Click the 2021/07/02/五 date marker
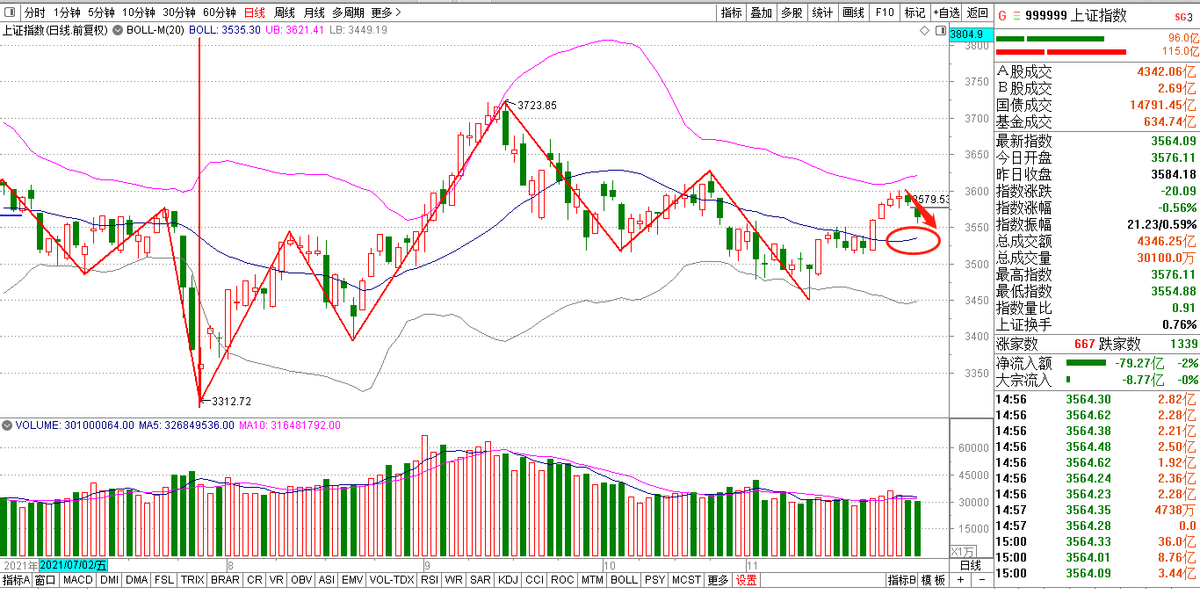 (73, 565)
